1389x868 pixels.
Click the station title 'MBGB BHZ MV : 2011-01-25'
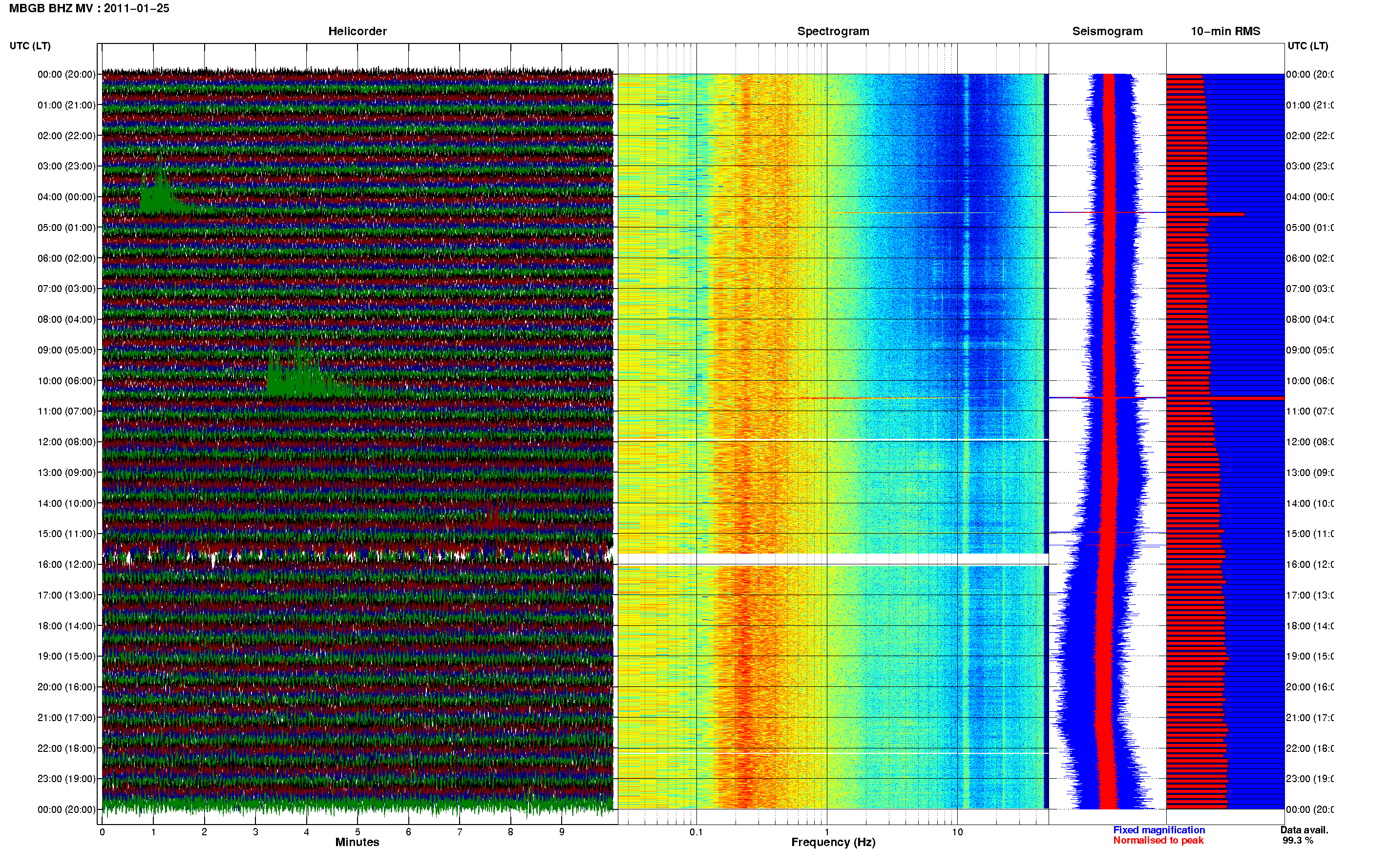[x=89, y=9]
